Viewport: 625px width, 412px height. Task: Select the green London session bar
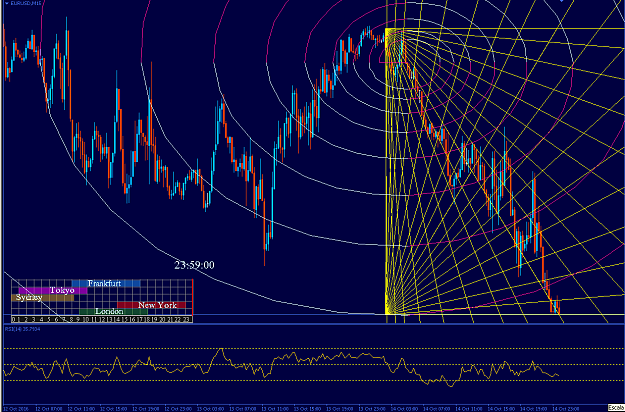[114, 312]
